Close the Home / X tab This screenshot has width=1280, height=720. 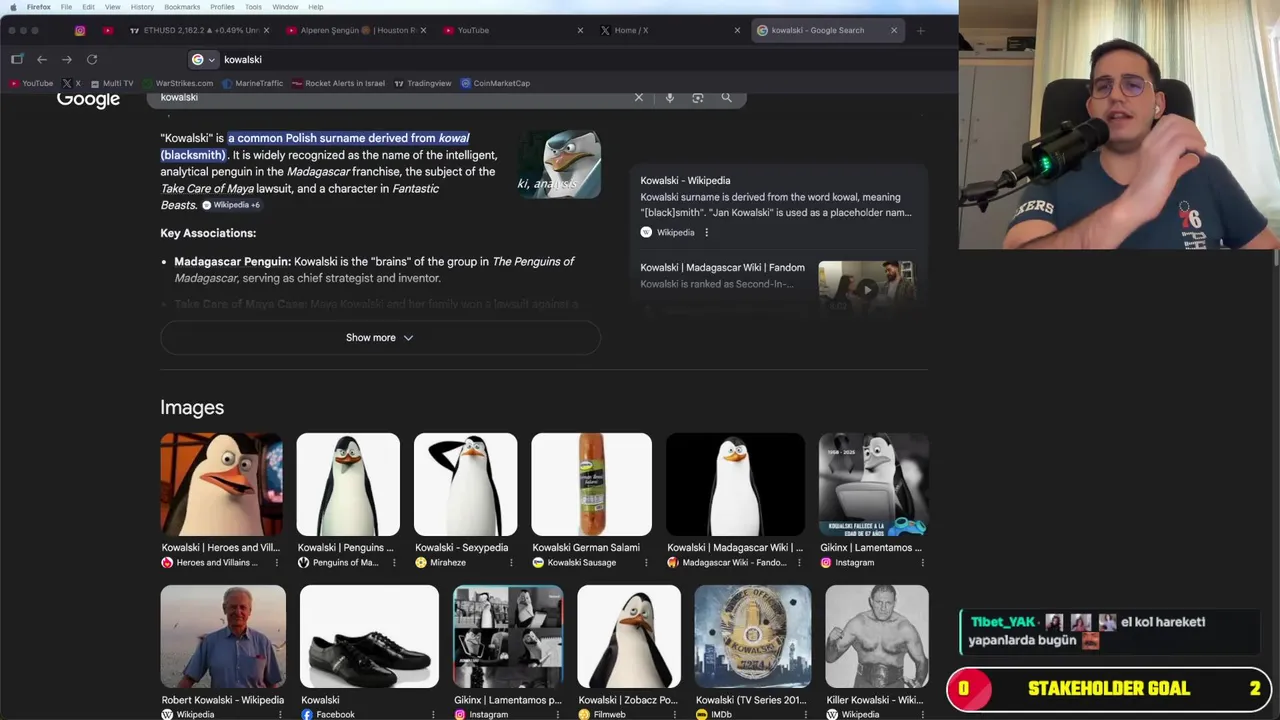737,30
